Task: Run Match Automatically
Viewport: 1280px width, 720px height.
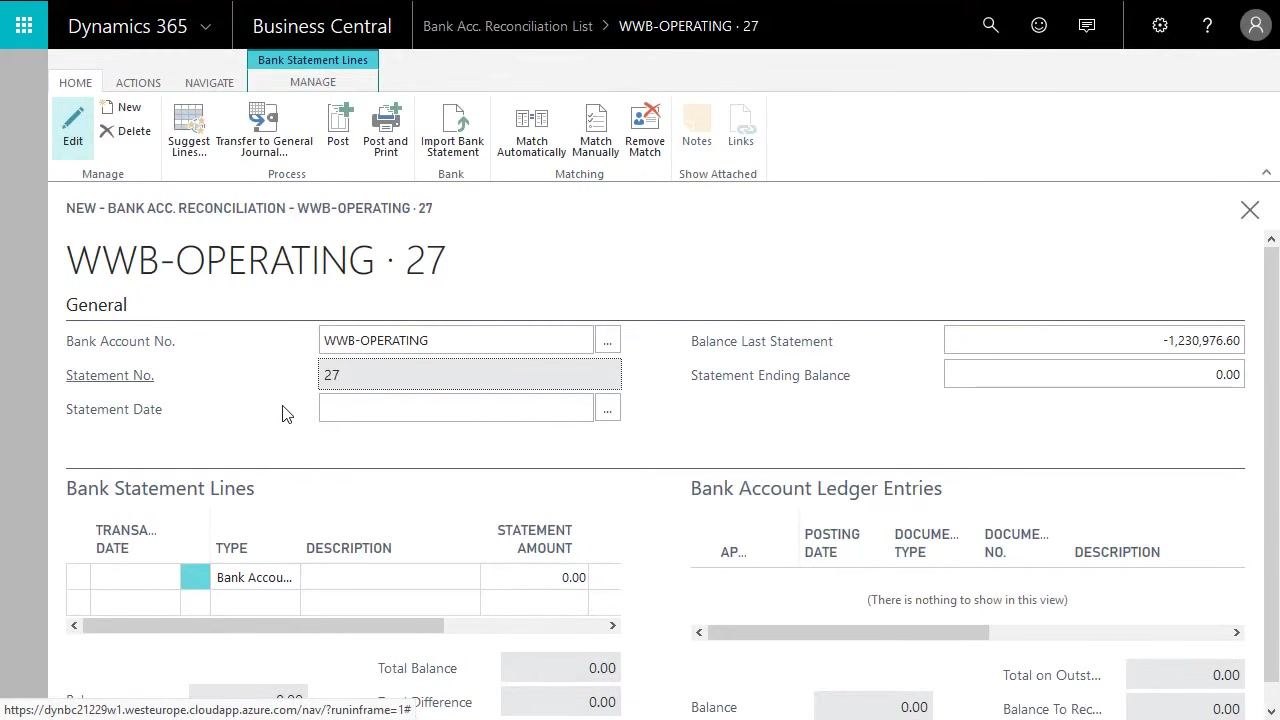Action: (531, 130)
